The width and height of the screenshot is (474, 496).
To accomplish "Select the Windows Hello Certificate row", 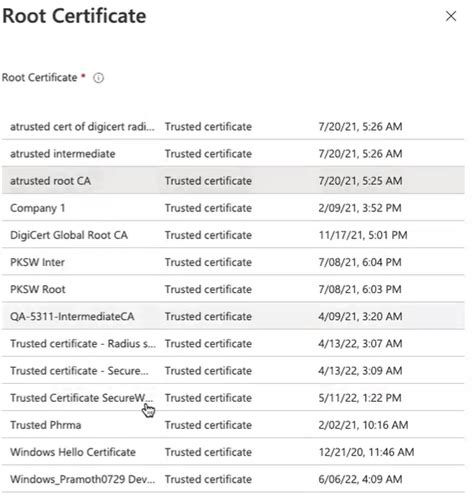I will point(233,452).
